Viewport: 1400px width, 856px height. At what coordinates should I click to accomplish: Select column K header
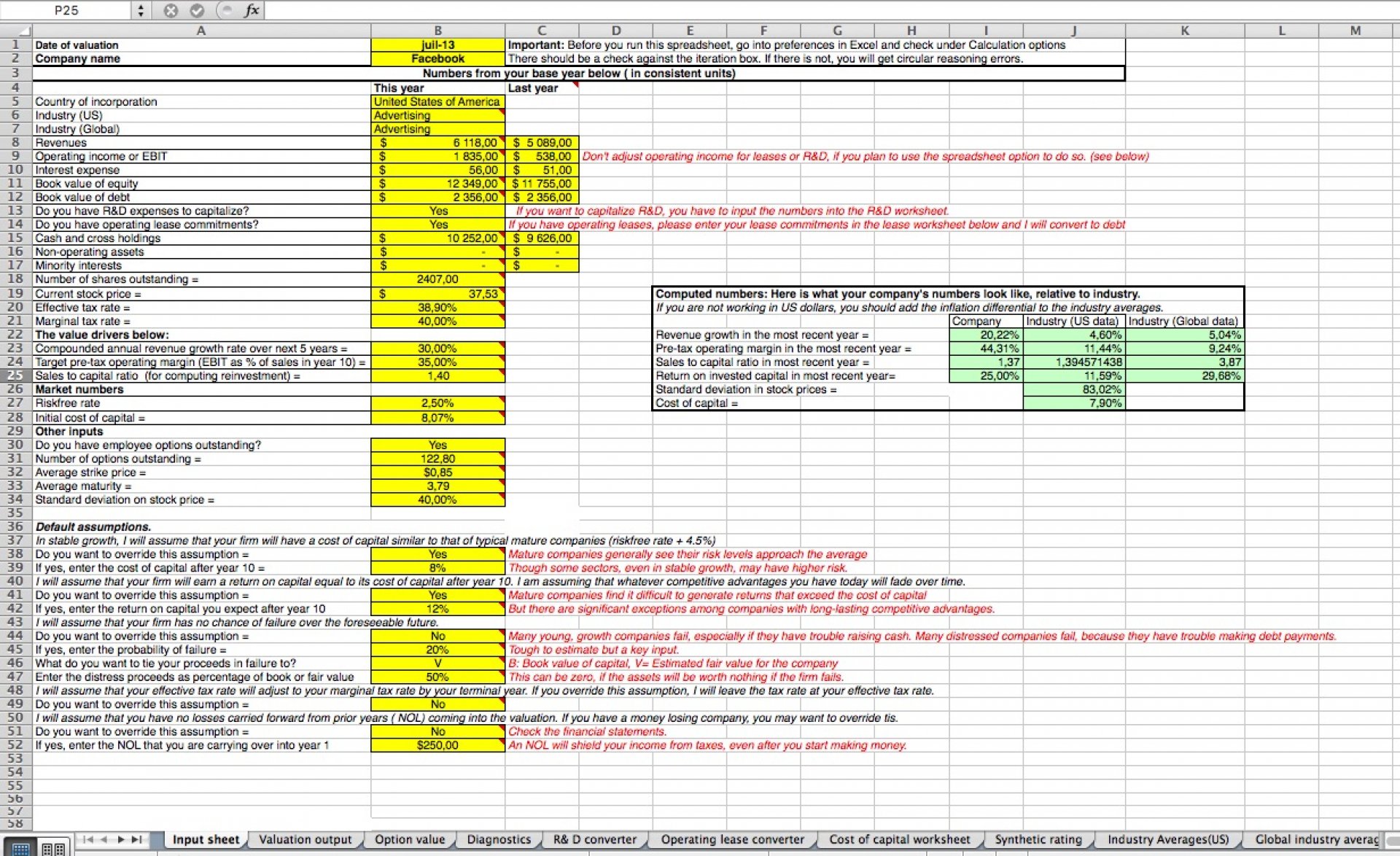click(1184, 31)
